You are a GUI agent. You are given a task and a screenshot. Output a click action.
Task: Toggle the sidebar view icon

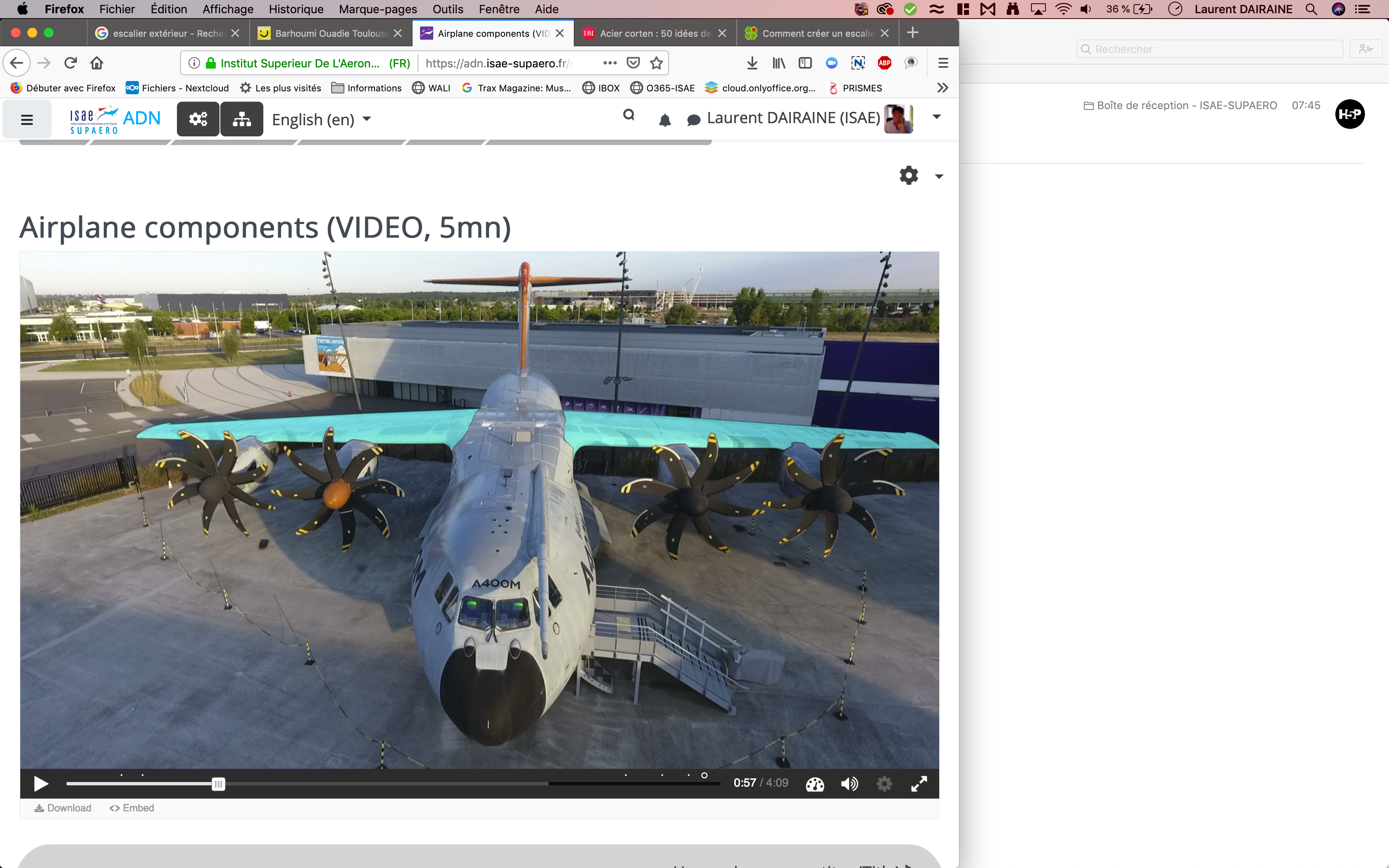tap(805, 62)
